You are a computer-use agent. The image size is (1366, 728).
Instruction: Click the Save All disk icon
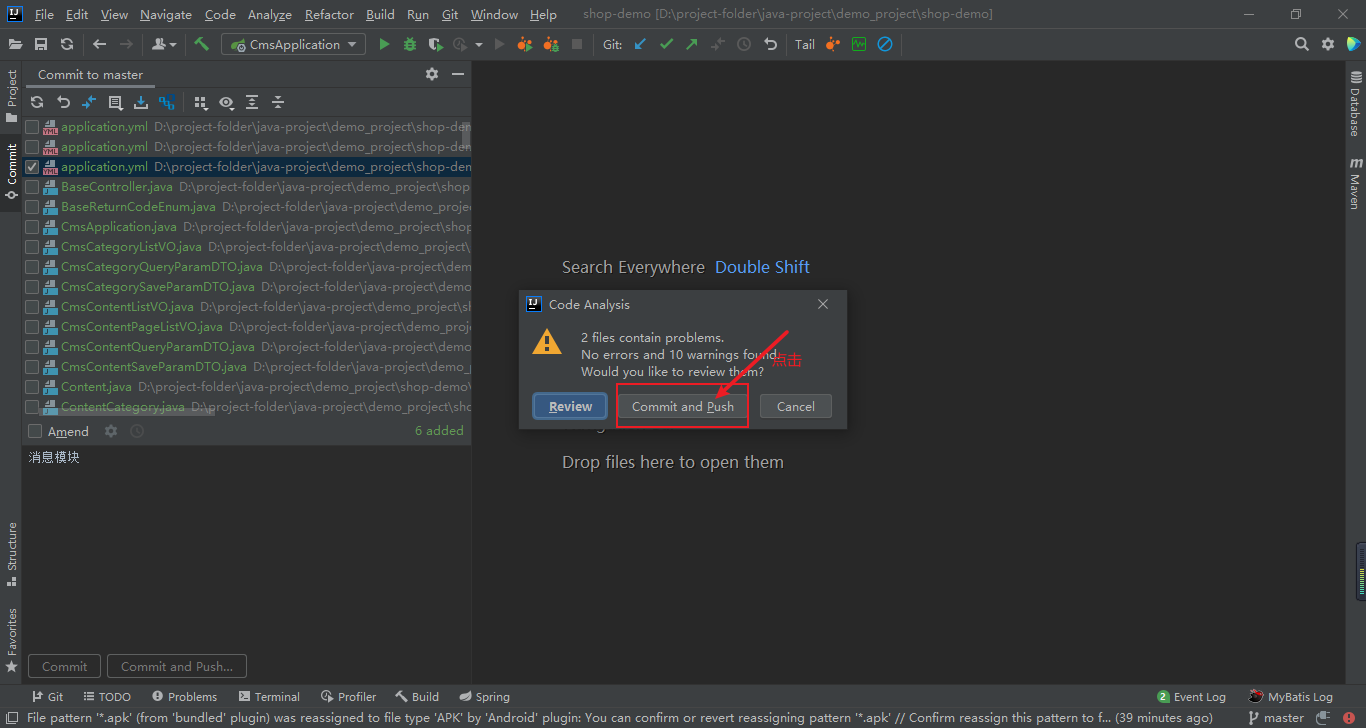[41, 44]
